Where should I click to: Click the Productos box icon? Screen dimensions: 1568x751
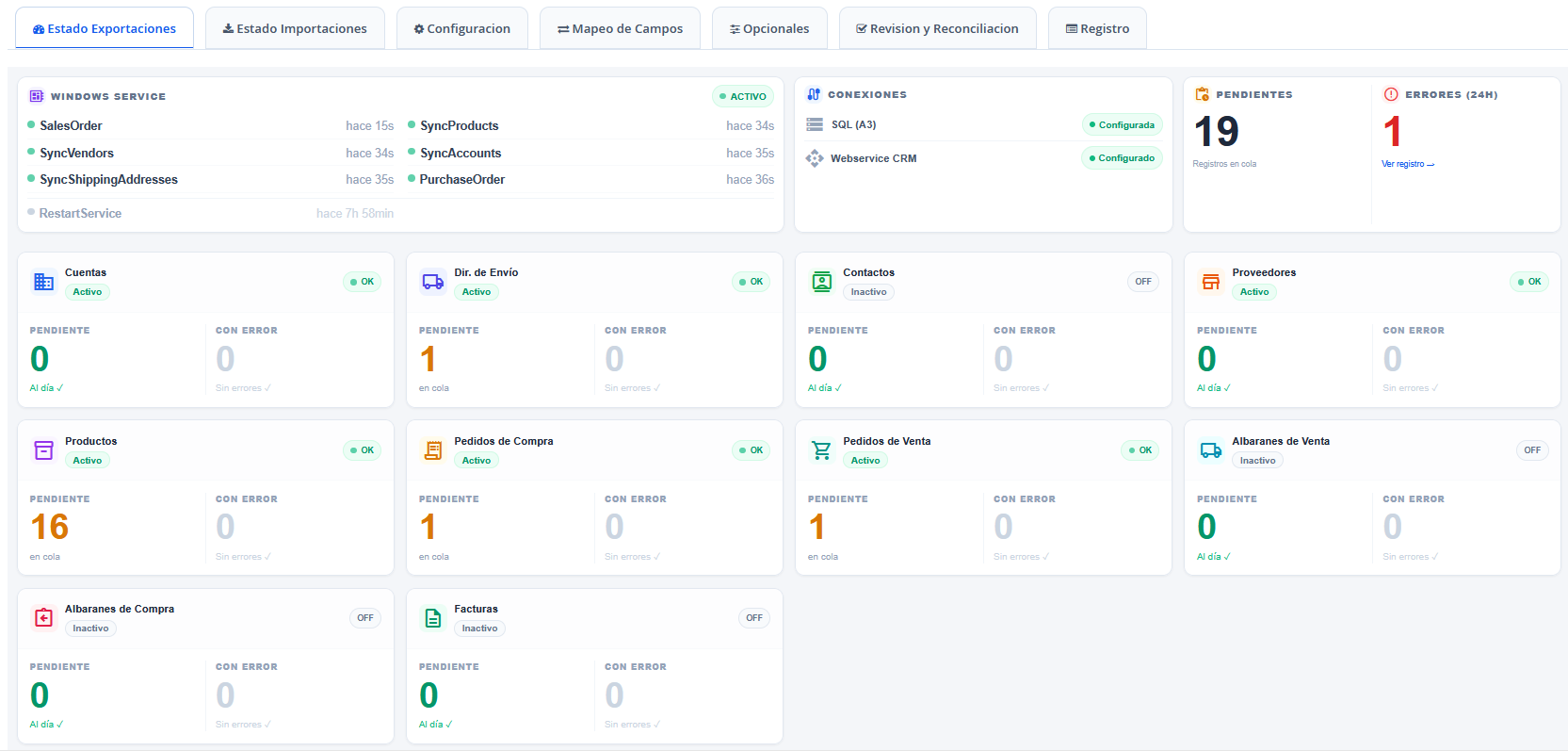coord(43,449)
